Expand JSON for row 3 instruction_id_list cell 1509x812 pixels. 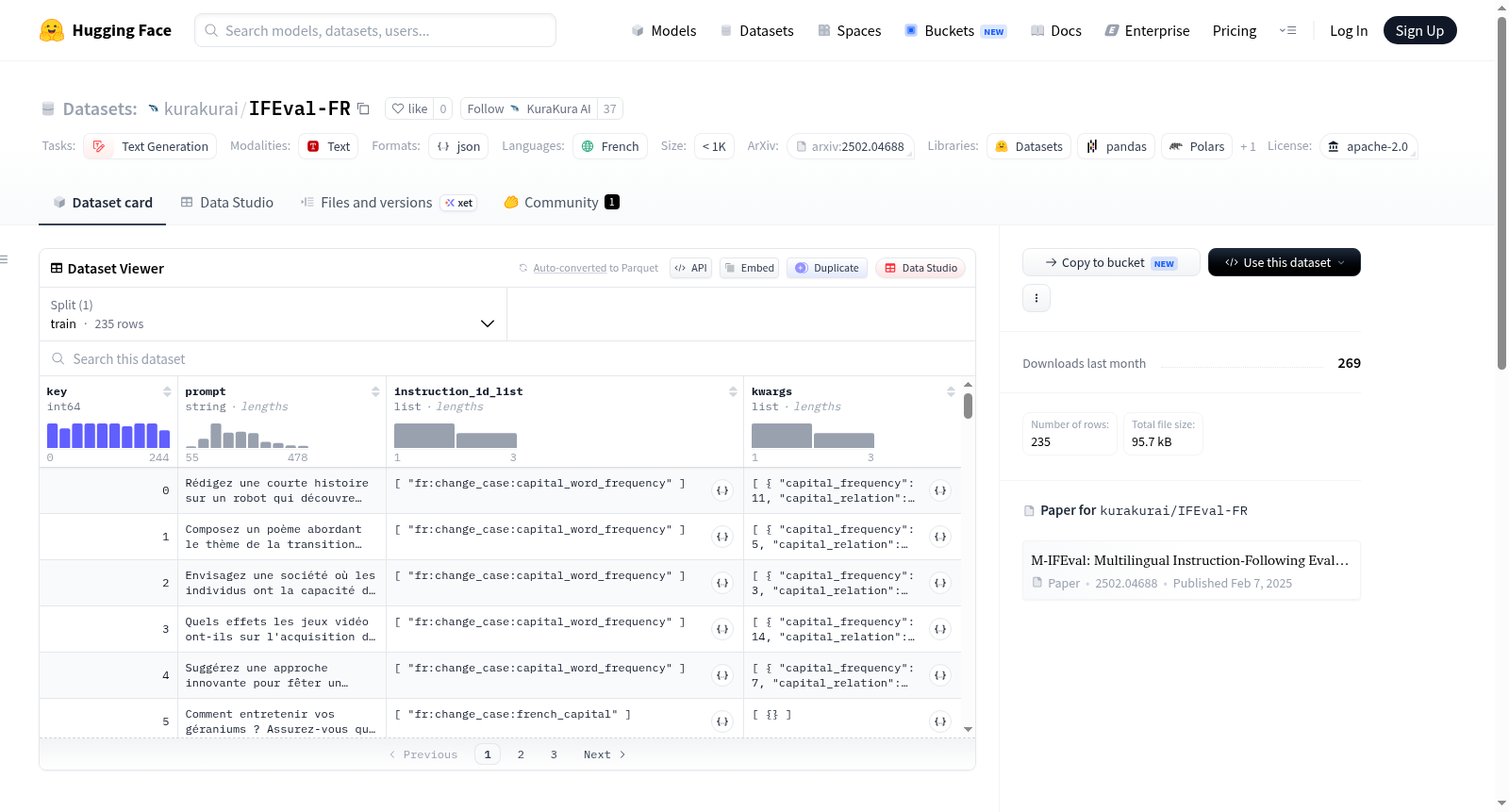coord(722,629)
